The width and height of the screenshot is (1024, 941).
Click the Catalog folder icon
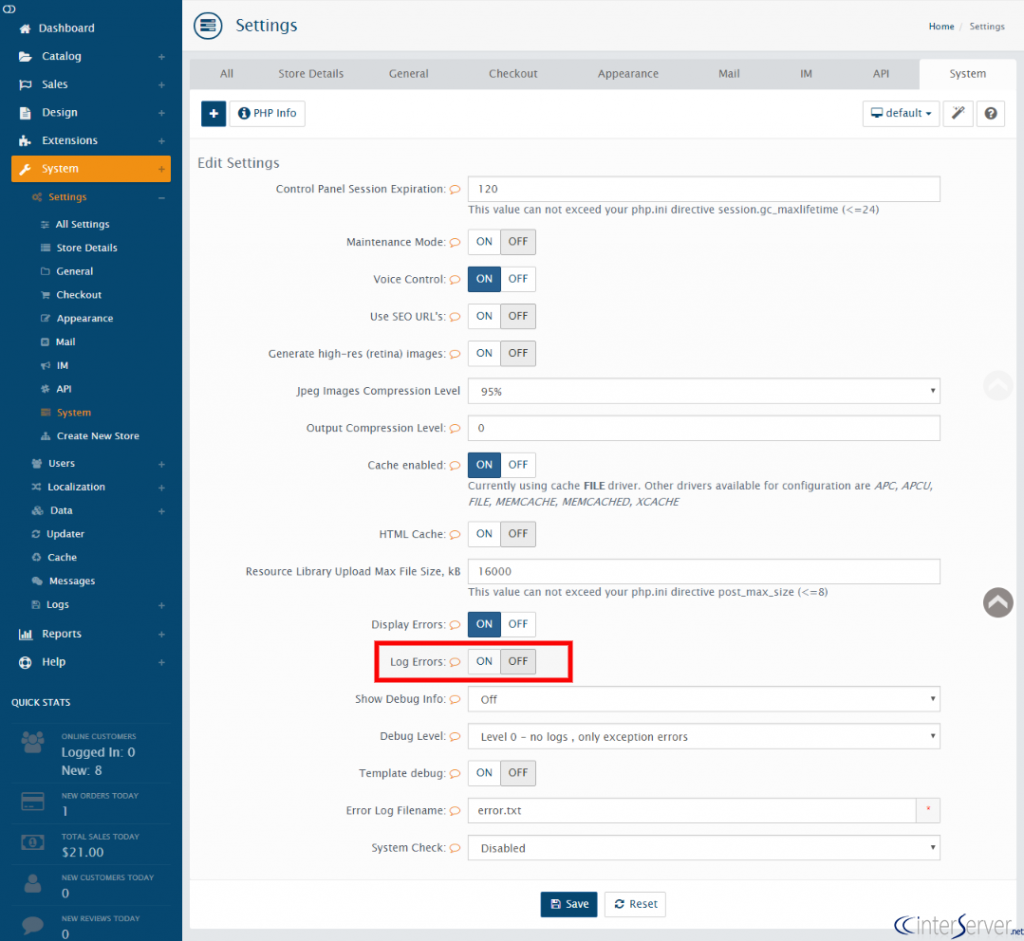coord(25,57)
